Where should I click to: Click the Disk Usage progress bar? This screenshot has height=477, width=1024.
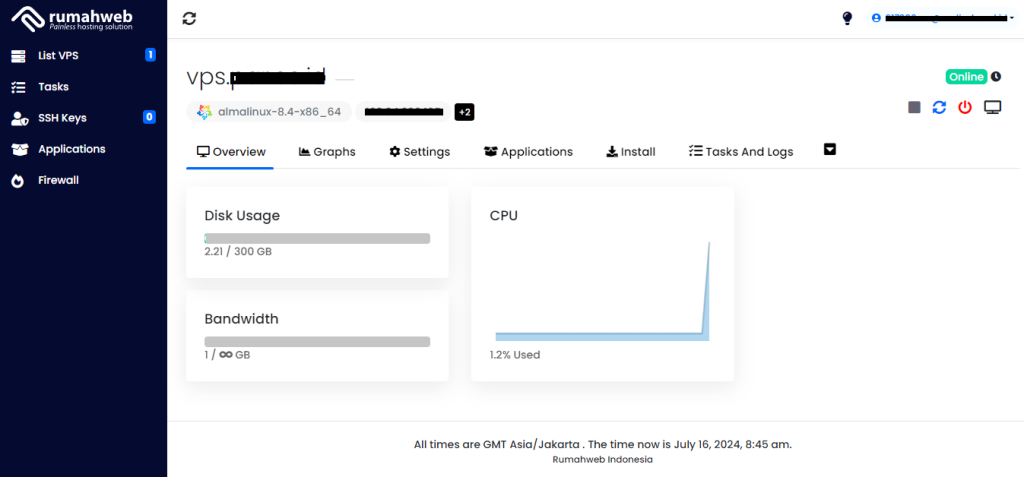(317, 239)
